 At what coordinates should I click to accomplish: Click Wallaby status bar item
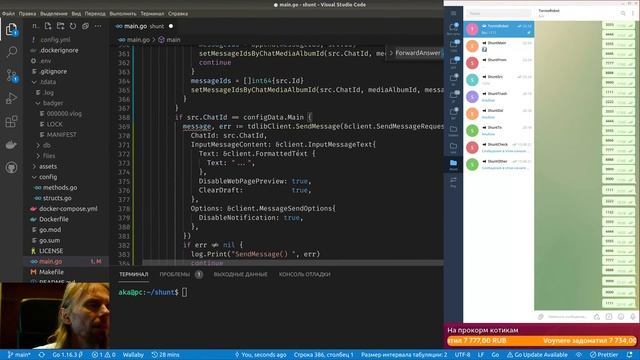tap(133, 355)
